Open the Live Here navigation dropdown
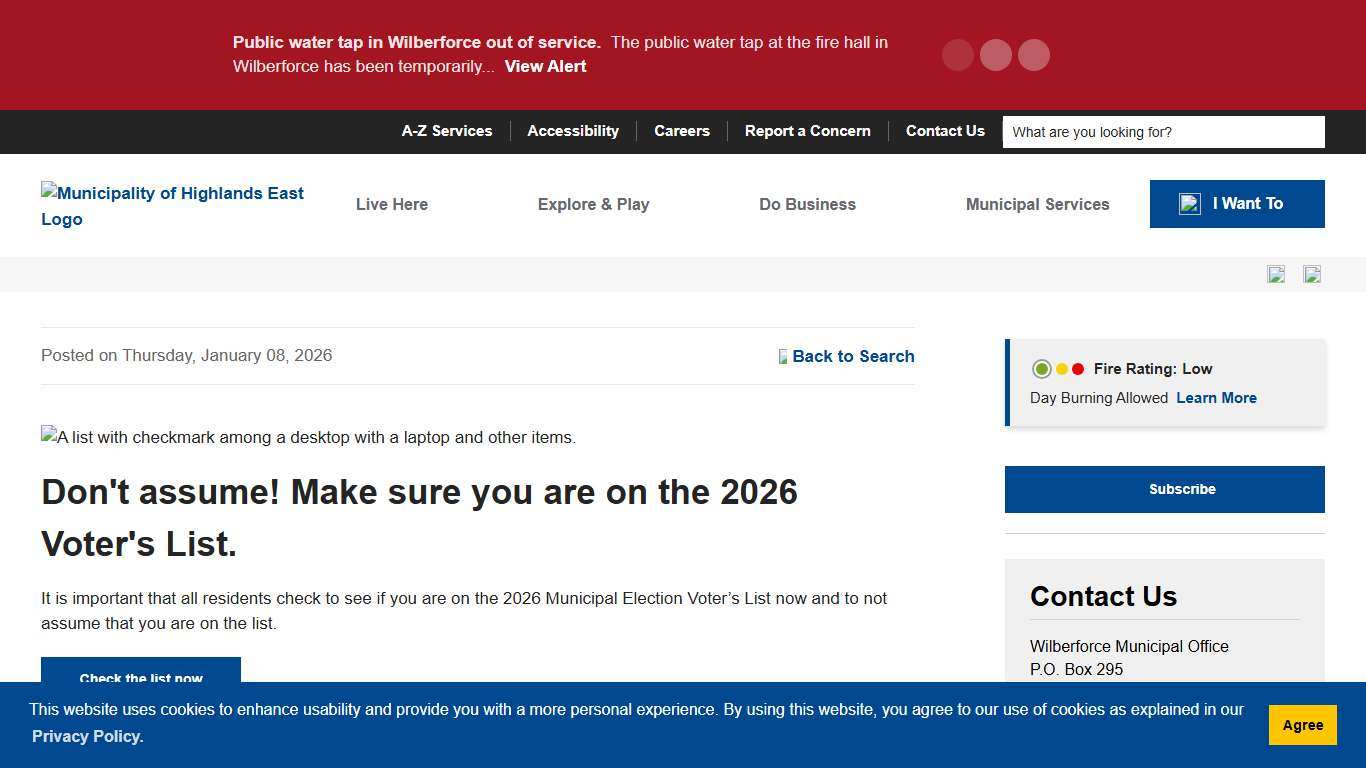1366x768 pixels. pyautogui.click(x=391, y=204)
